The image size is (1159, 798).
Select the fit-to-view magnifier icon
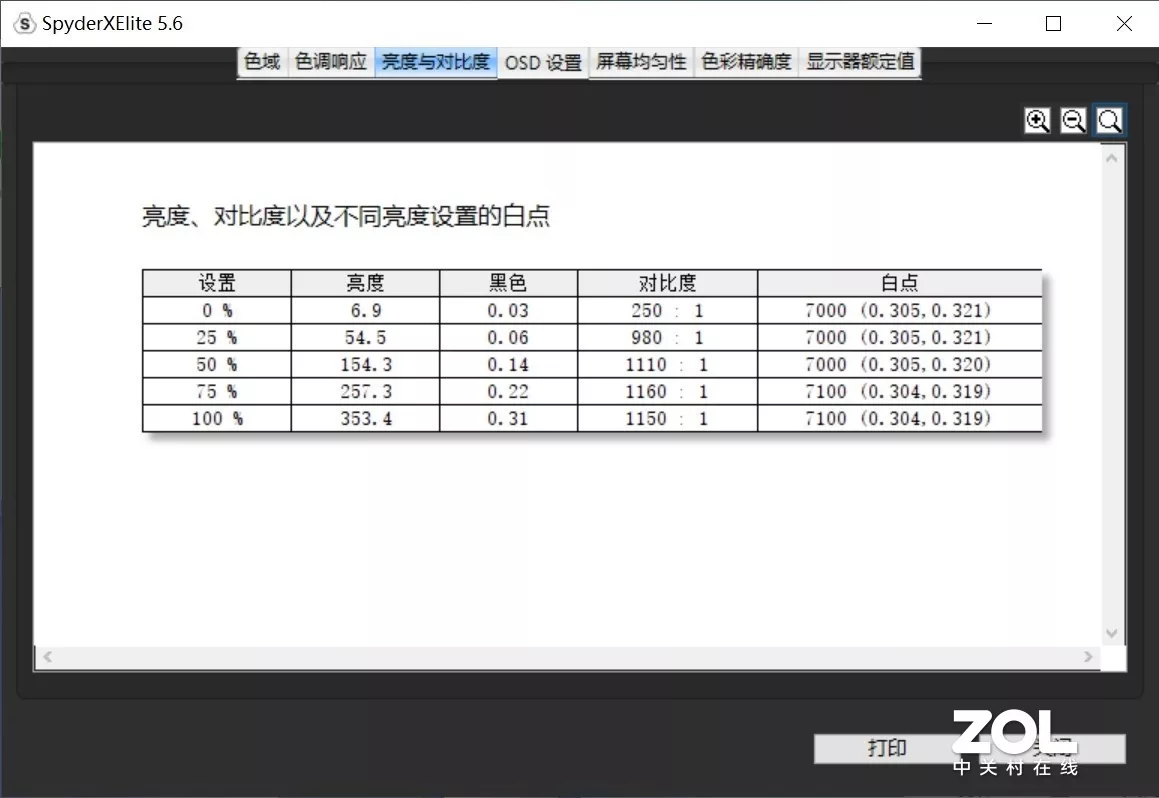pyautogui.click(x=1109, y=120)
